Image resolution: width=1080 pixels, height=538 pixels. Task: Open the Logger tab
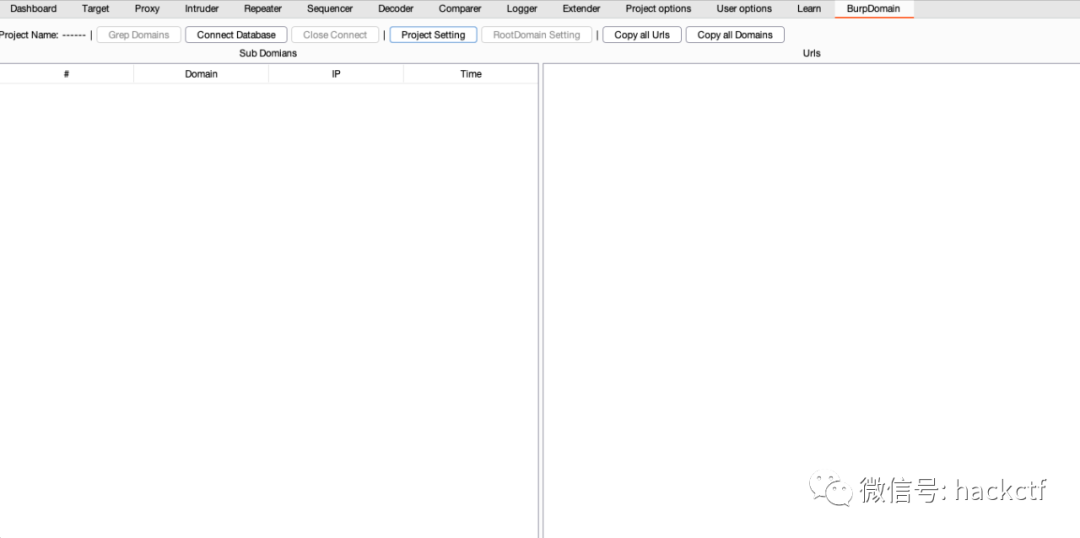[x=522, y=9]
